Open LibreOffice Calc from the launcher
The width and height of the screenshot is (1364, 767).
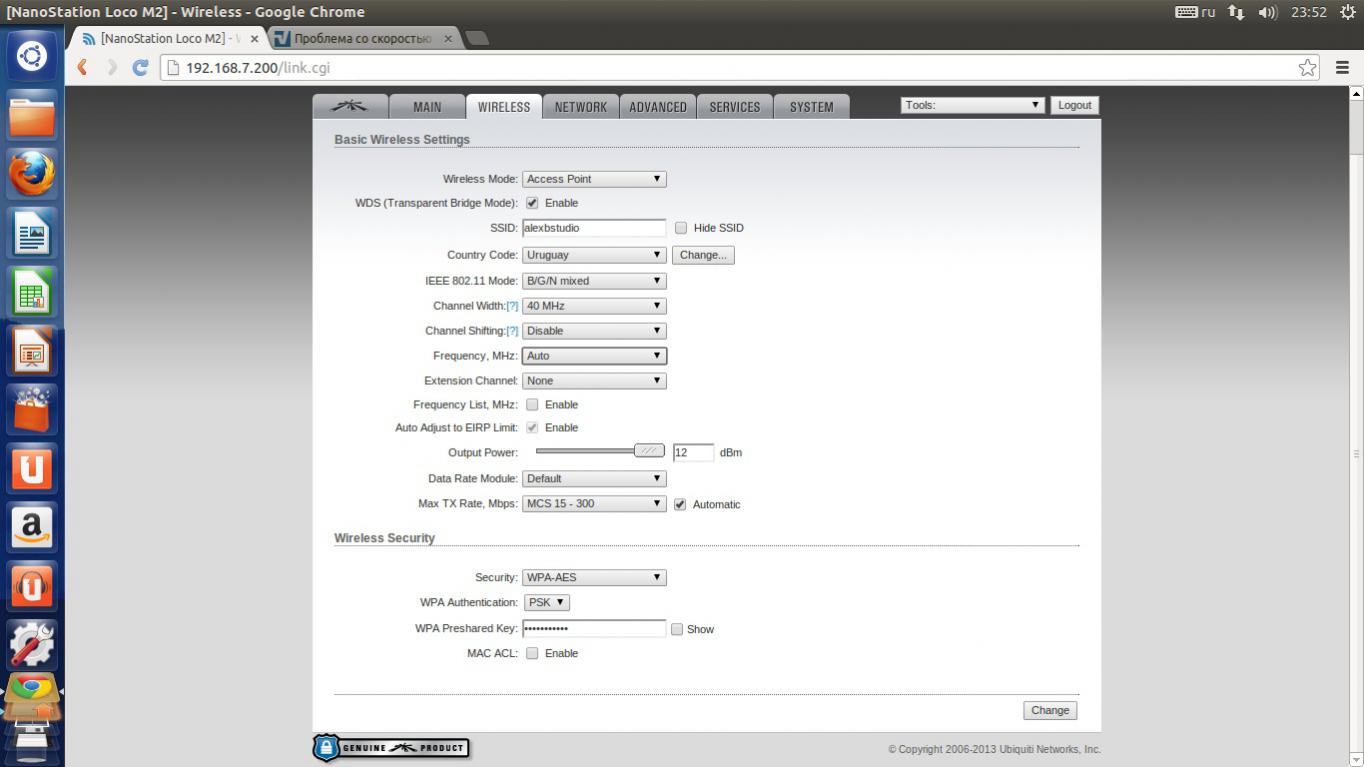click(x=32, y=293)
